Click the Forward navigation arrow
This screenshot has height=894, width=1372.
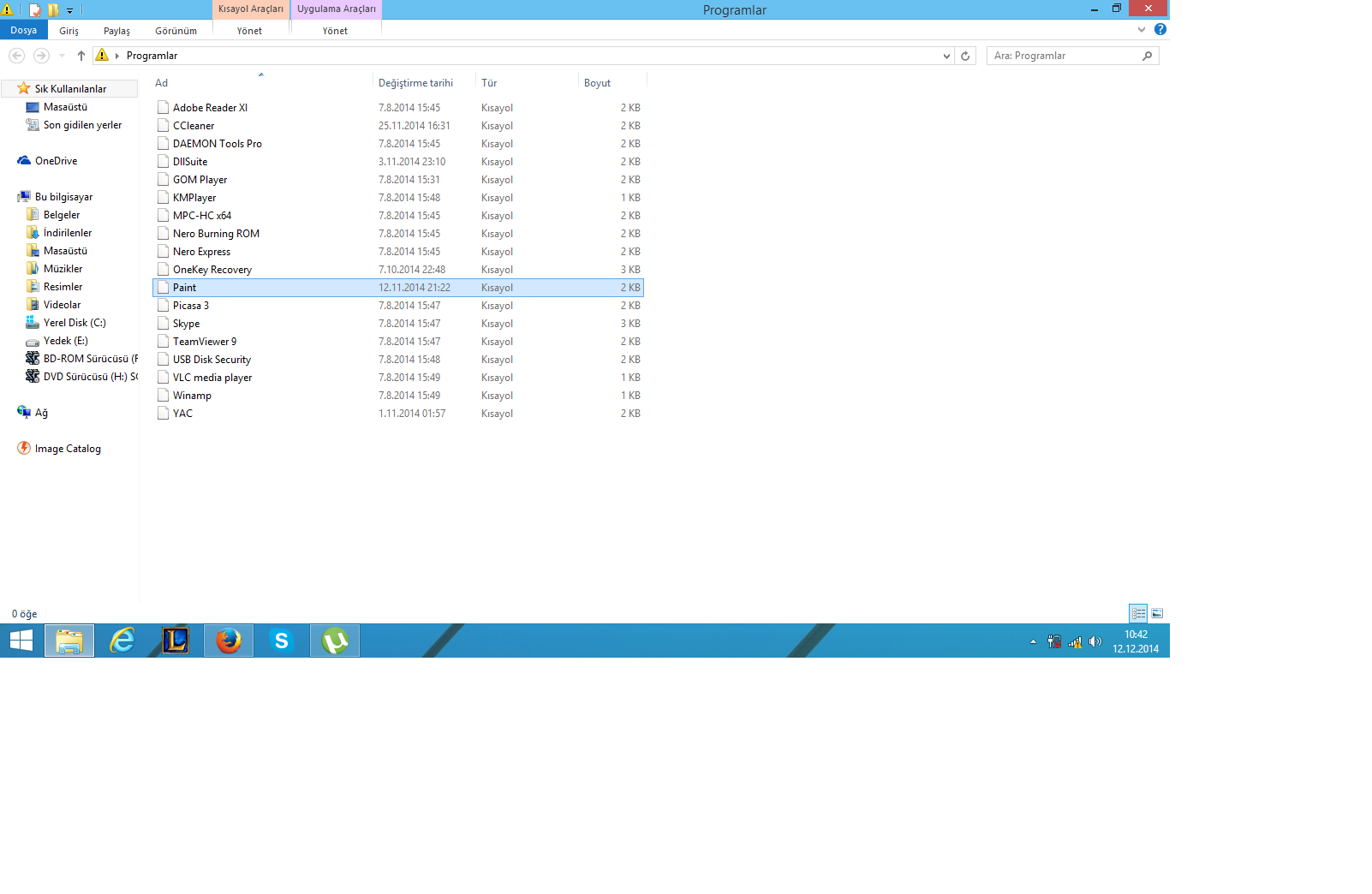coord(41,56)
